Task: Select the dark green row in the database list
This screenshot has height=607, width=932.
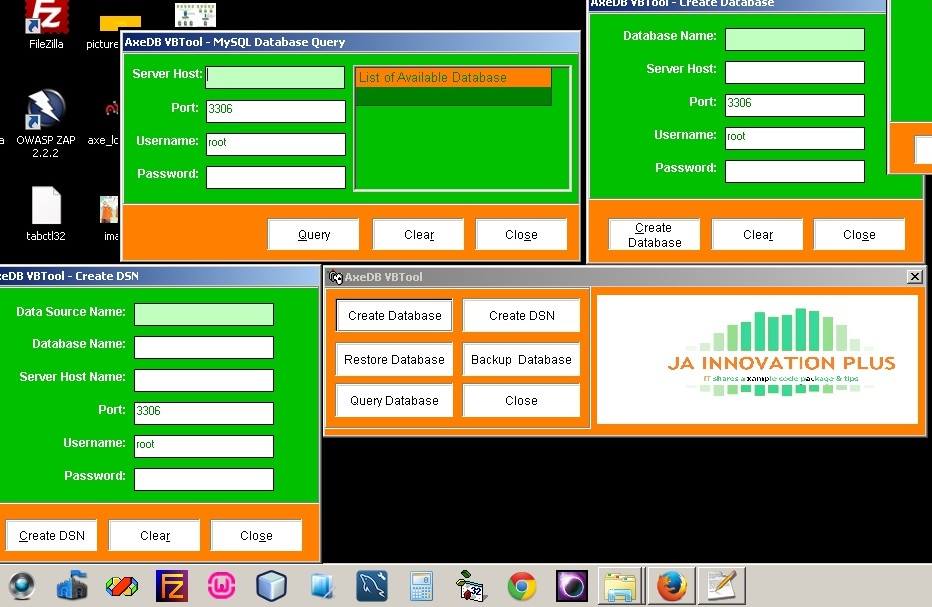Action: tap(454, 96)
